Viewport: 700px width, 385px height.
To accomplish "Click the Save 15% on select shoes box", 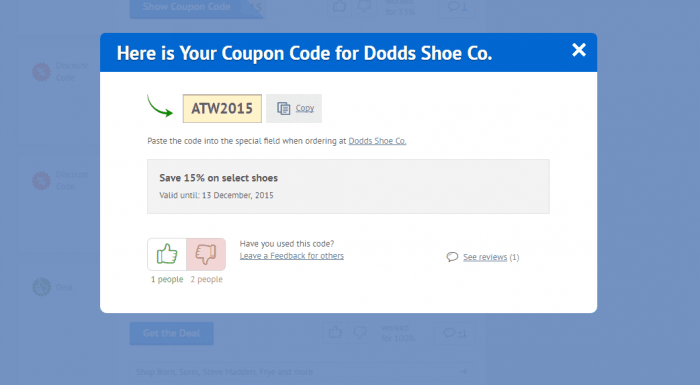I will click(348, 186).
